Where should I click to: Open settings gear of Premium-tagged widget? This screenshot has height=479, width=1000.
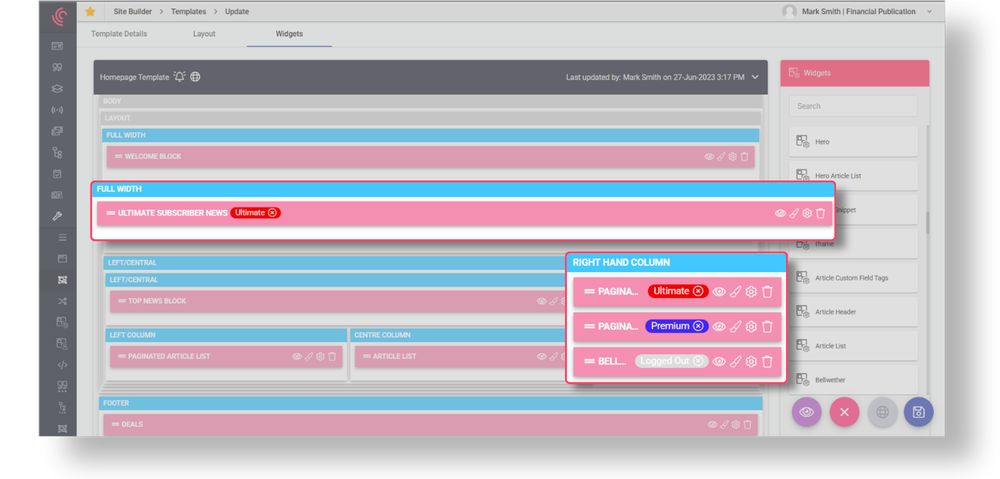click(751, 327)
